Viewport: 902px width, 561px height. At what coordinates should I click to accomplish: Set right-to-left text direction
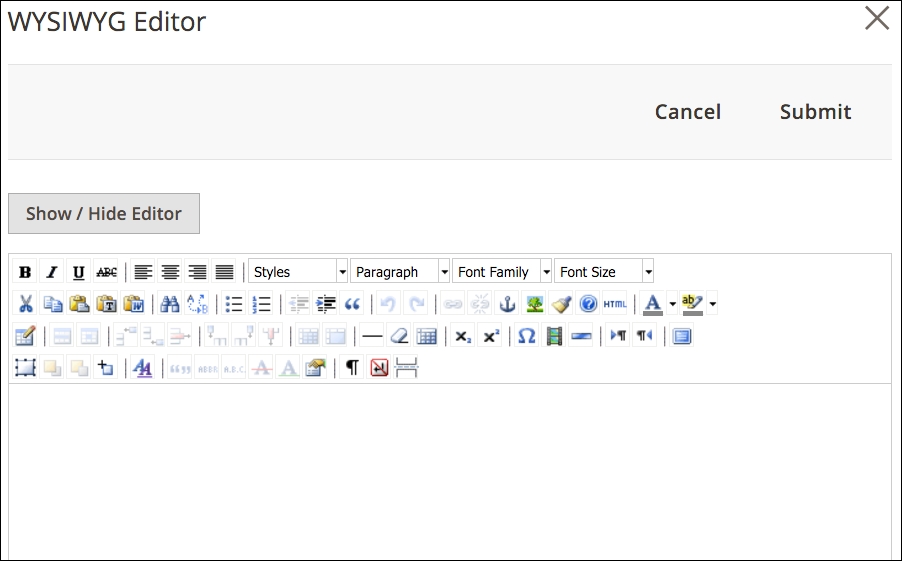645,336
